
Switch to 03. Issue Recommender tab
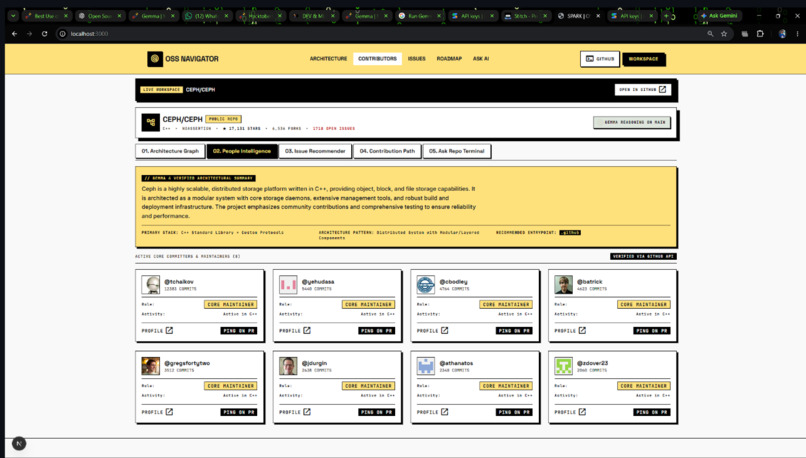pyautogui.click(x=315, y=151)
